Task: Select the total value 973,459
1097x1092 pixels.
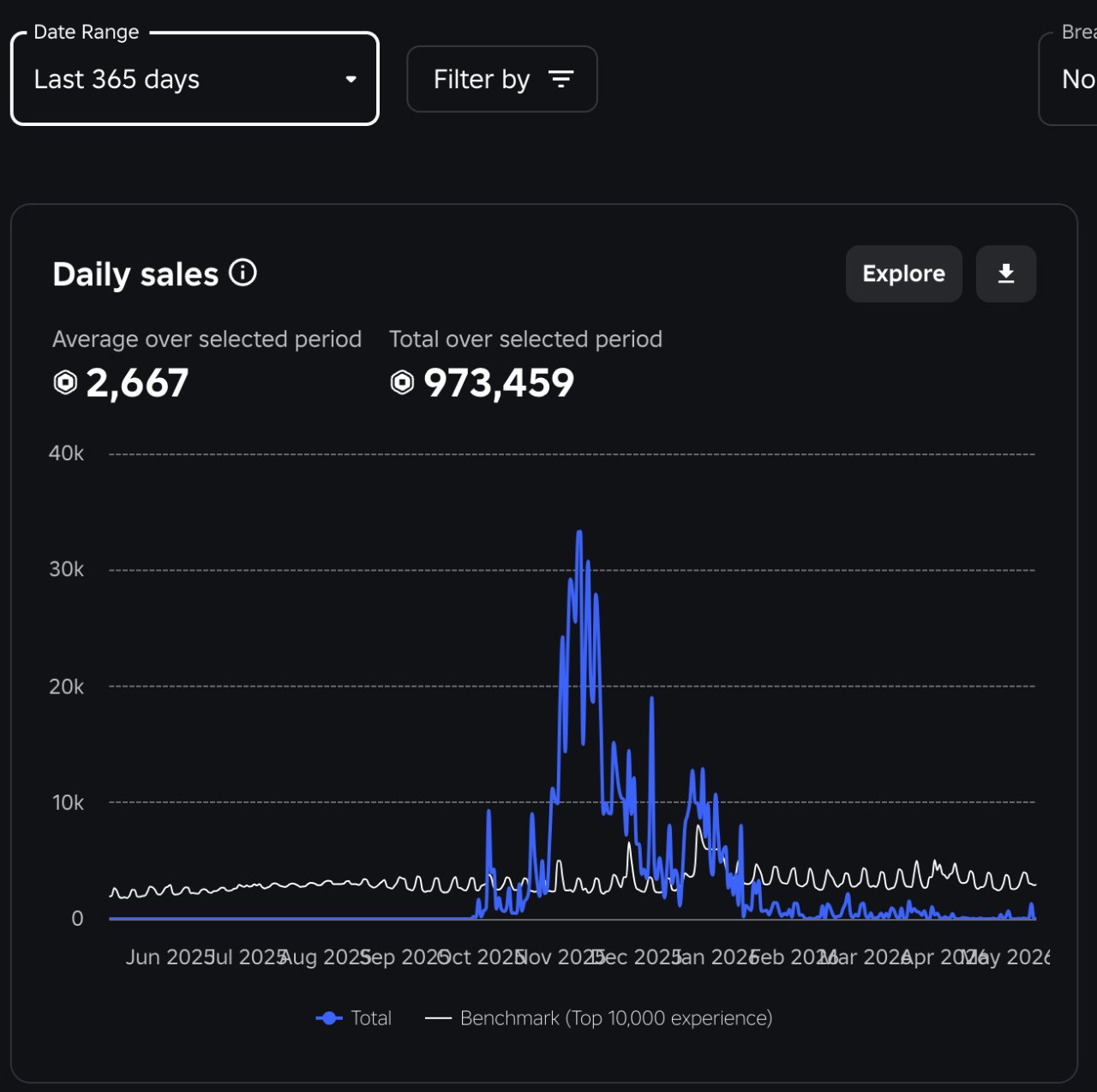Action: (499, 383)
